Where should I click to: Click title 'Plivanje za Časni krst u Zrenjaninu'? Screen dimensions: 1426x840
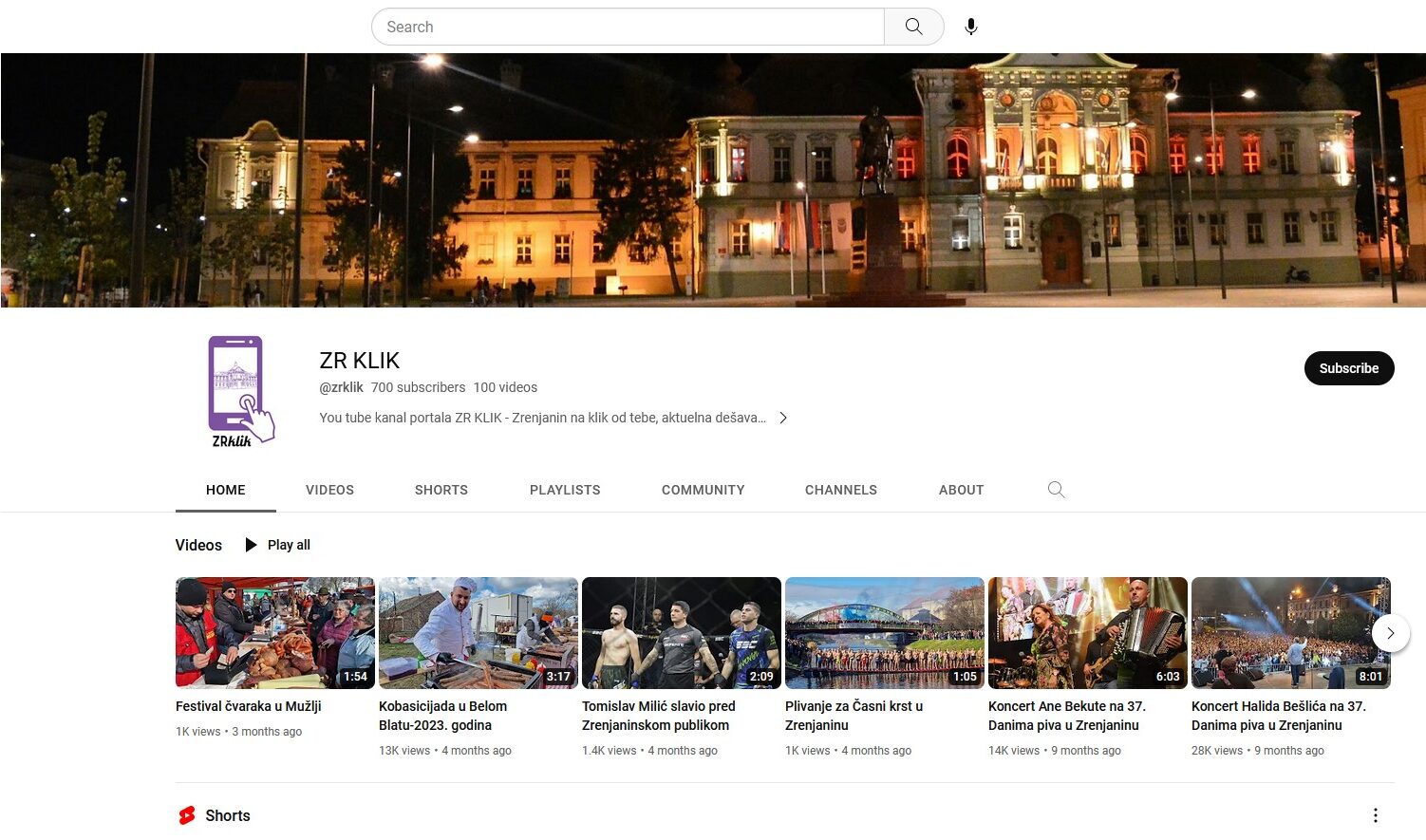pyautogui.click(x=854, y=716)
